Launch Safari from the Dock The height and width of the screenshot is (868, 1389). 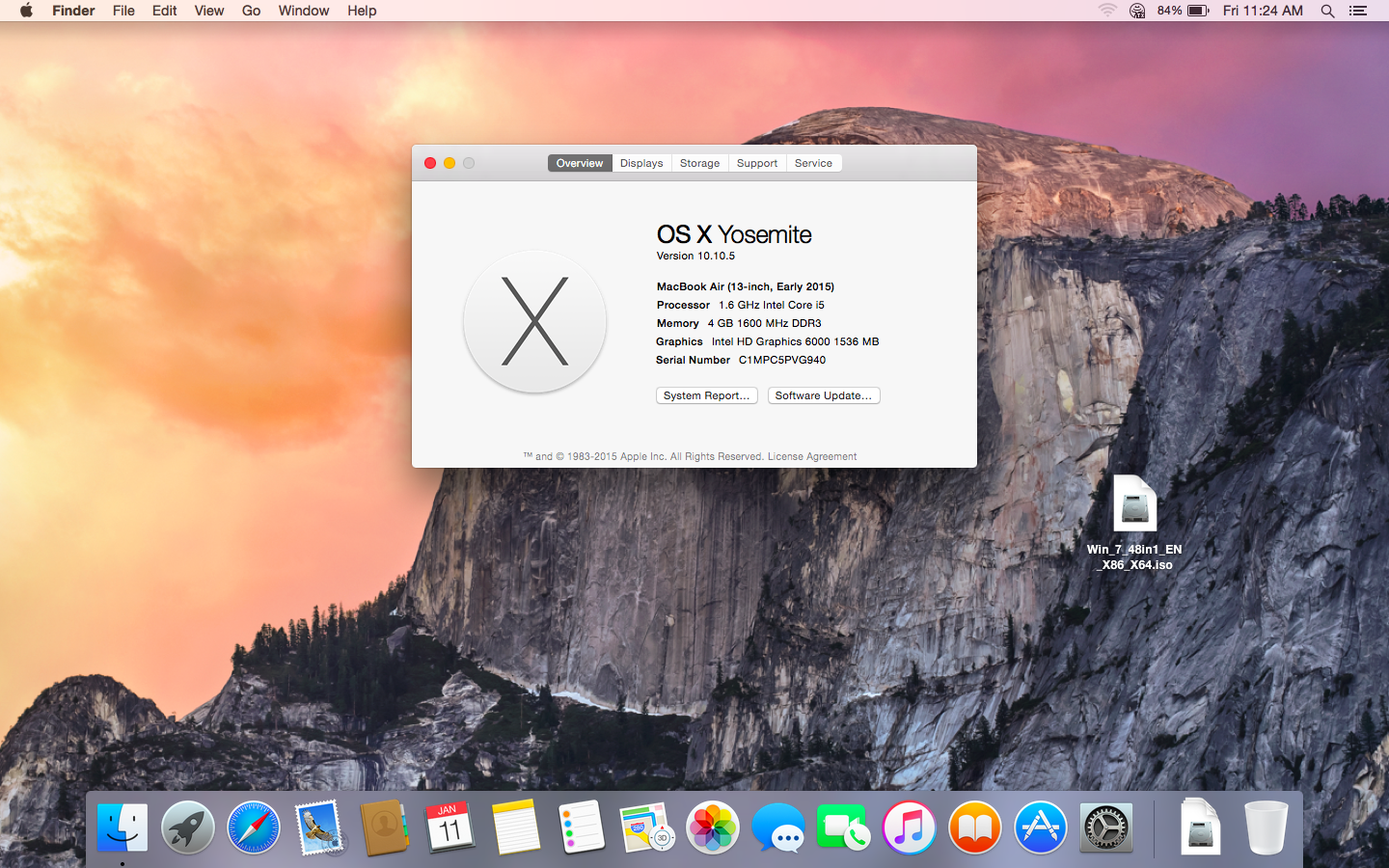[x=254, y=827]
